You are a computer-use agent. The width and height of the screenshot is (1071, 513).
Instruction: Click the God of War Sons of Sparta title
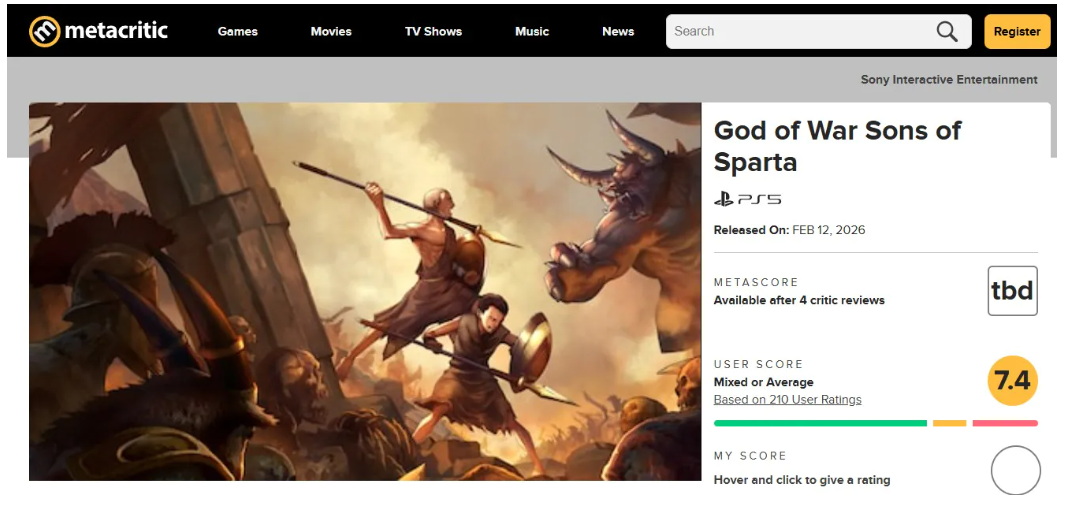[x=837, y=146]
